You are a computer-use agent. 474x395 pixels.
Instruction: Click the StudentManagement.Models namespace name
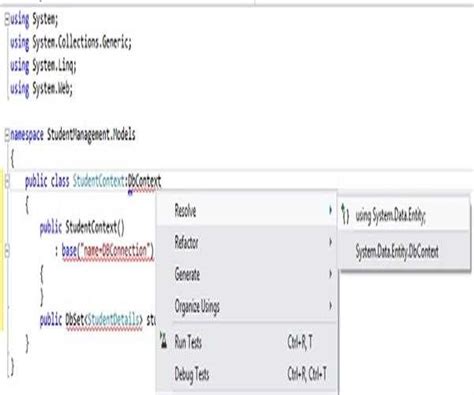(x=91, y=135)
